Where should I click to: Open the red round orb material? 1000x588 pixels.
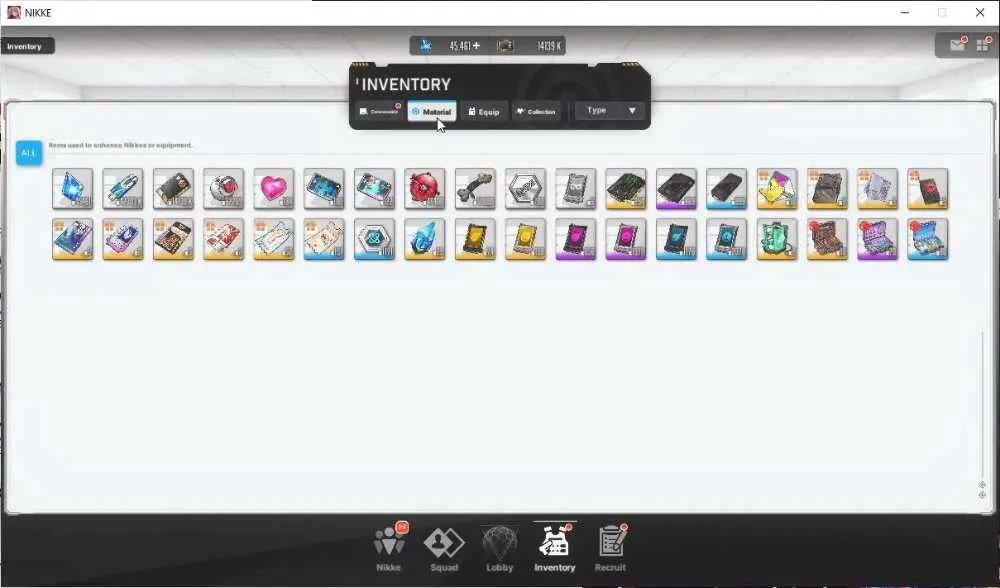coord(425,189)
